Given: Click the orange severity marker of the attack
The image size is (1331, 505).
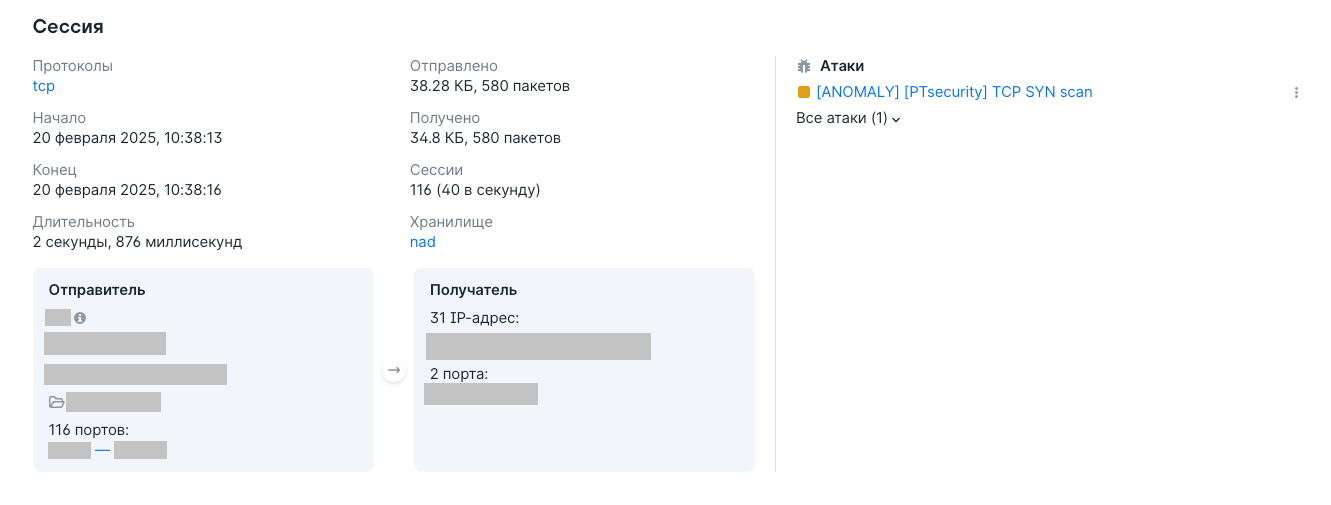Looking at the screenshot, I should (x=803, y=92).
